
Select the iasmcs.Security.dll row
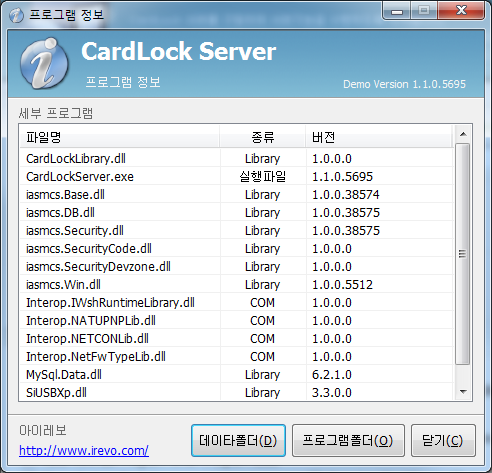[236, 230]
